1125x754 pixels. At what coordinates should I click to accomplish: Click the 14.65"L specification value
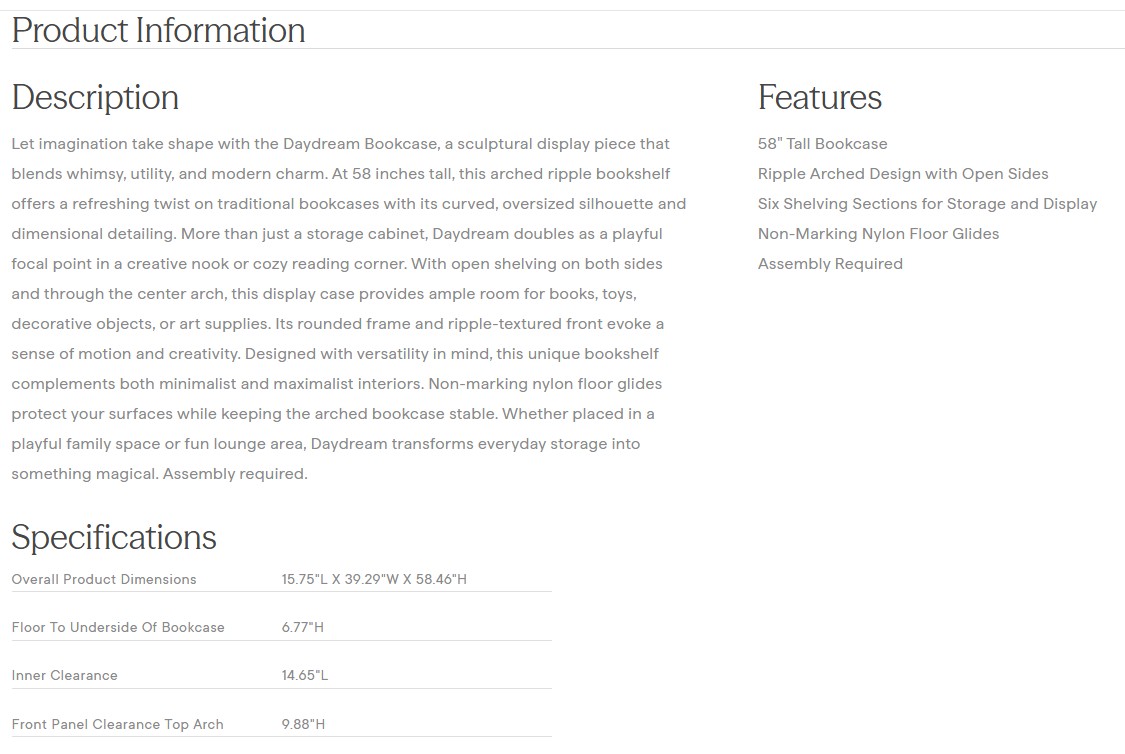(x=305, y=675)
